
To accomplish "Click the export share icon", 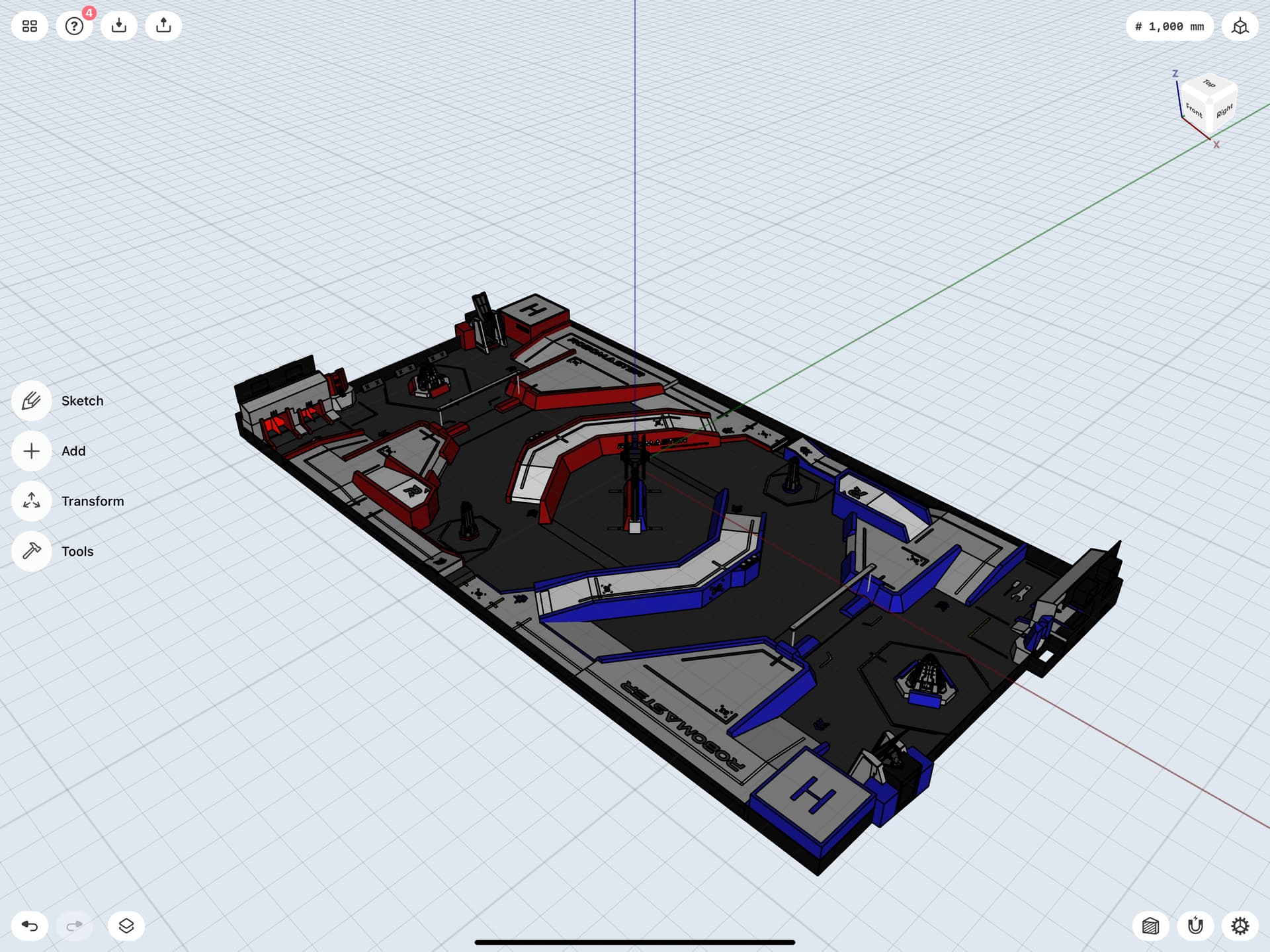I will (x=163, y=26).
